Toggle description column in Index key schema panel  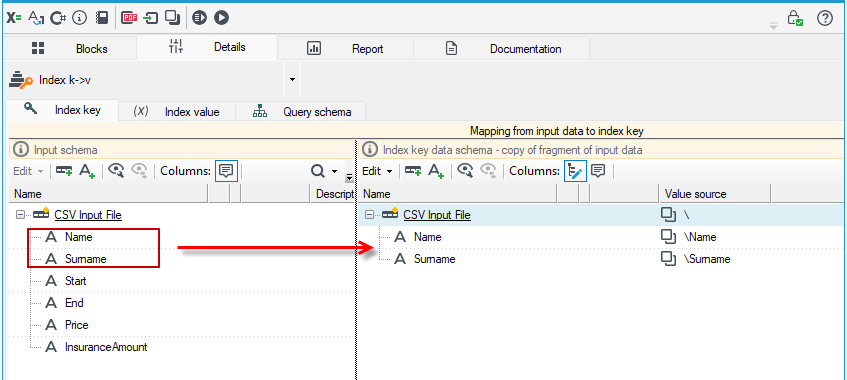point(597,171)
